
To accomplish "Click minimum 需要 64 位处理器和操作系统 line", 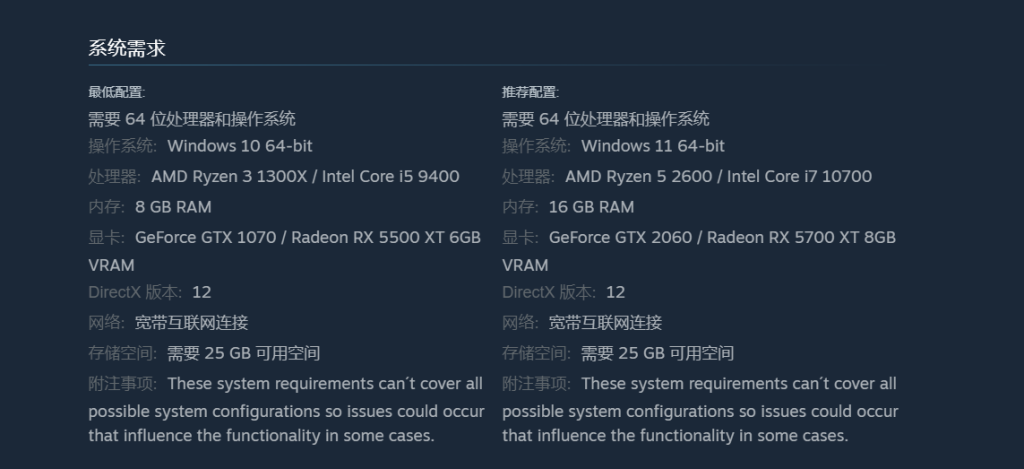I will pos(192,119).
